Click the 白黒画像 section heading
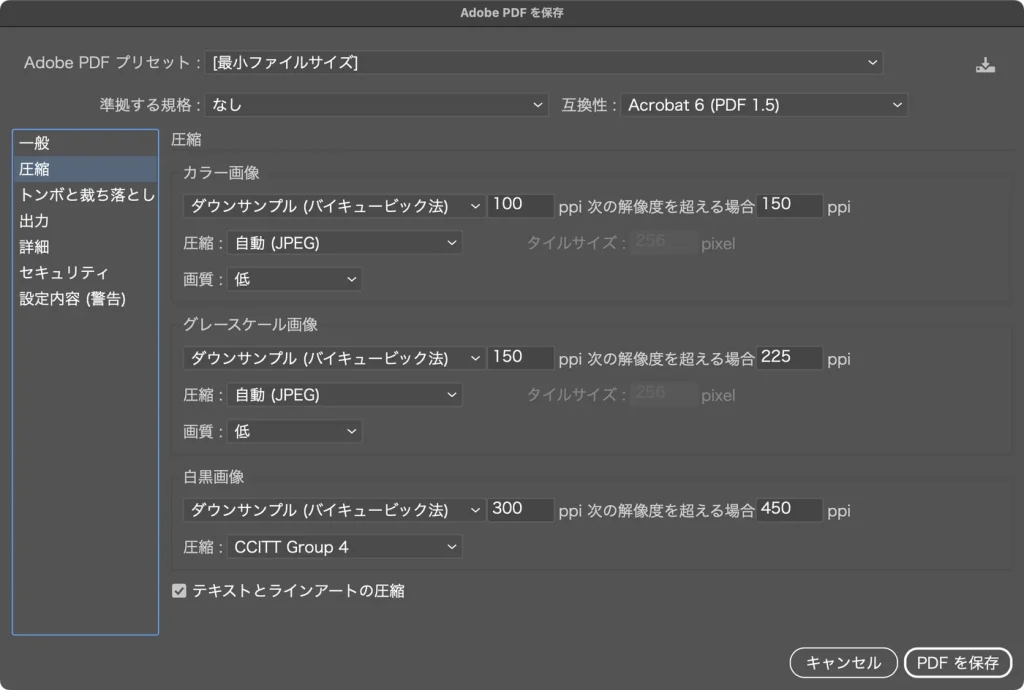1024x690 pixels. tap(214, 477)
